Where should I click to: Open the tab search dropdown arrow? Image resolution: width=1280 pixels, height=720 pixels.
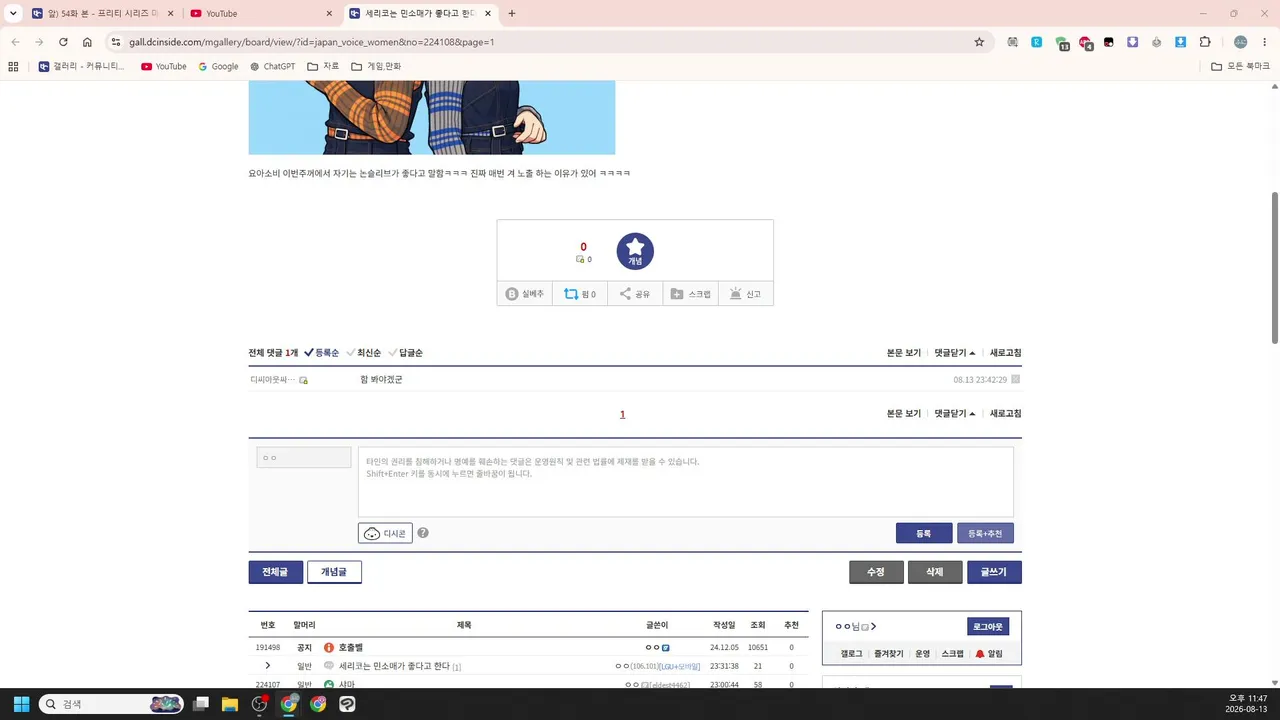point(13,14)
